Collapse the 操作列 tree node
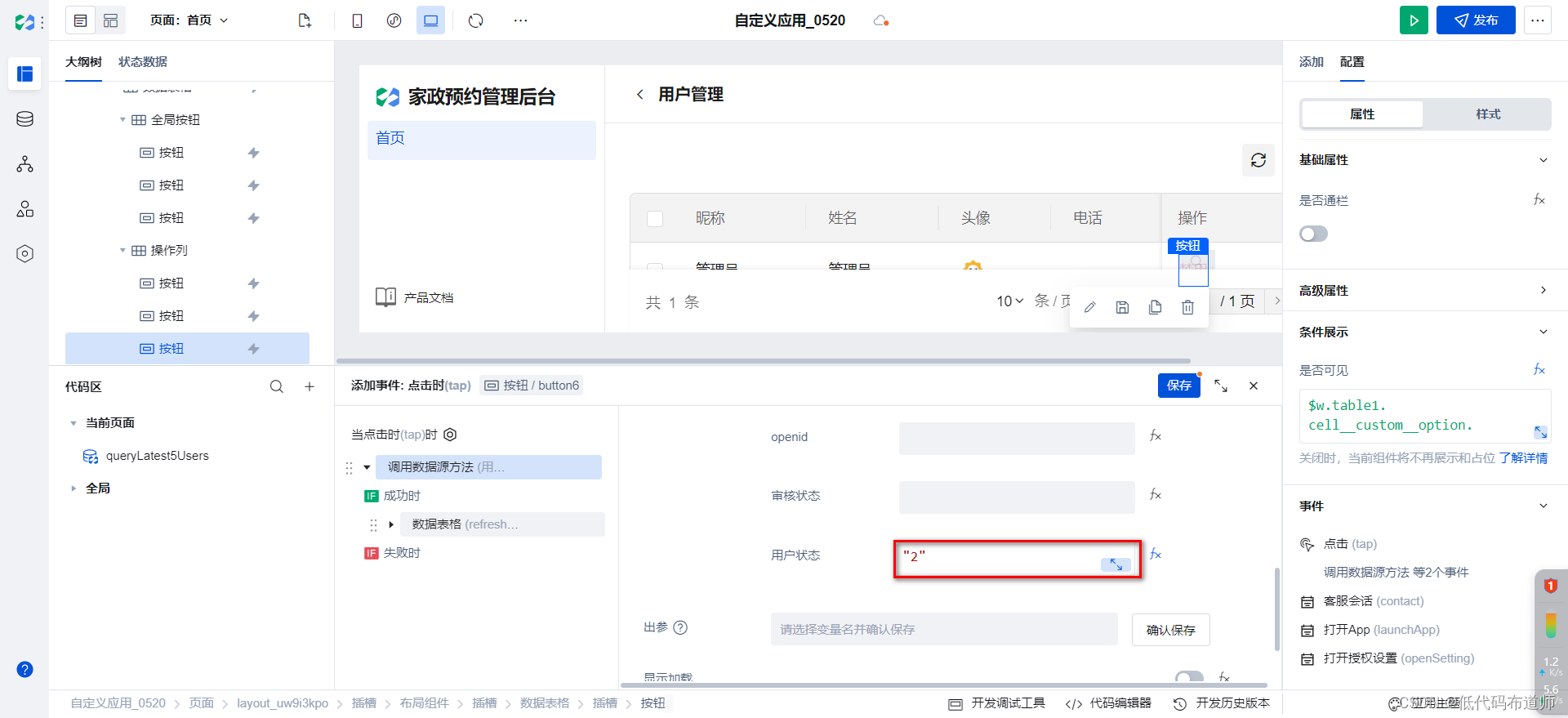 [x=122, y=251]
